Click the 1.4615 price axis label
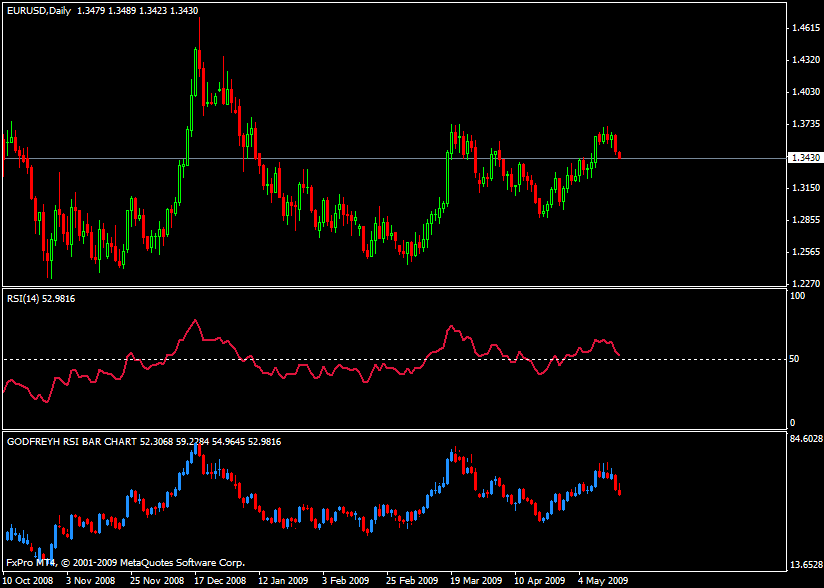824x588 pixels. [804, 28]
